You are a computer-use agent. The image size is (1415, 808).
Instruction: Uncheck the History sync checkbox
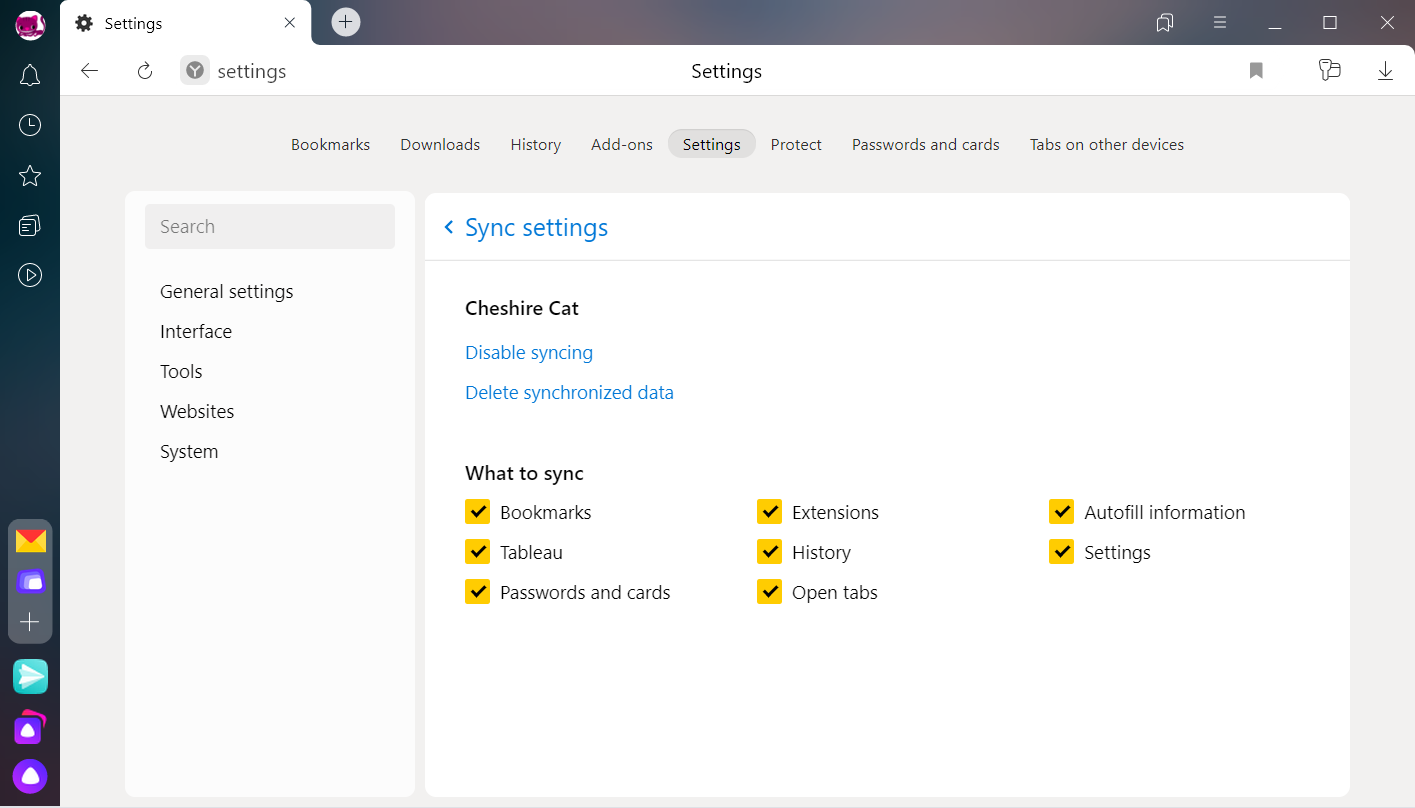pyautogui.click(x=769, y=552)
